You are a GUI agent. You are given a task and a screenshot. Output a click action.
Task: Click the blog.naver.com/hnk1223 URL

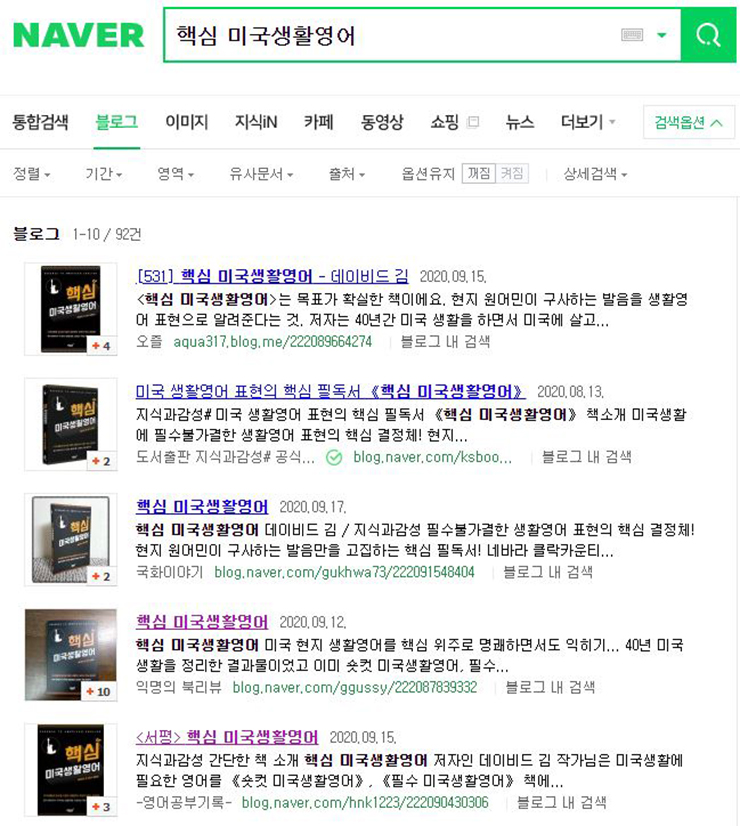(365, 803)
